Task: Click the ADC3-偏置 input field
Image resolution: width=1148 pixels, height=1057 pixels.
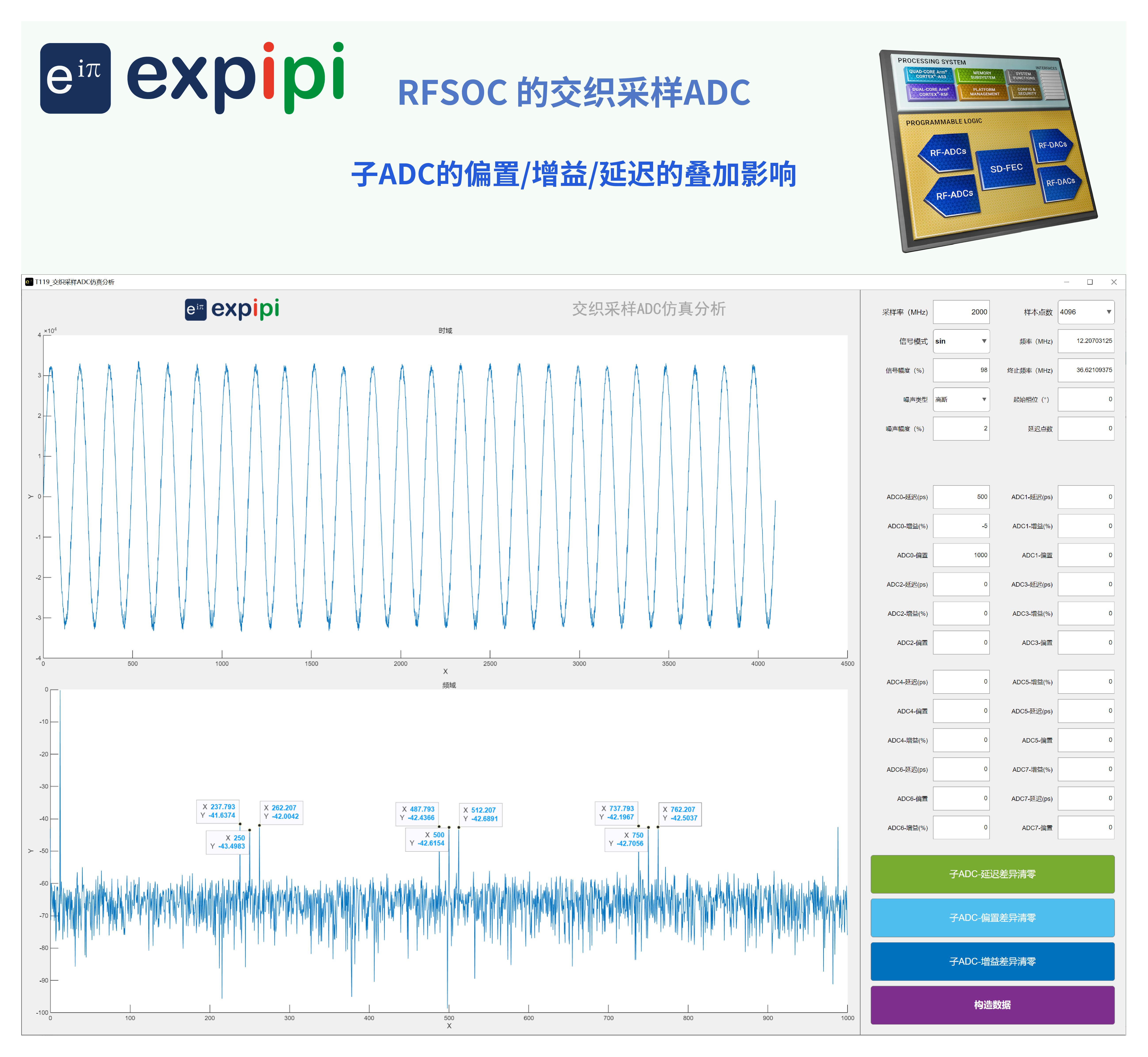Action: pyautogui.click(x=1086, y=643)
